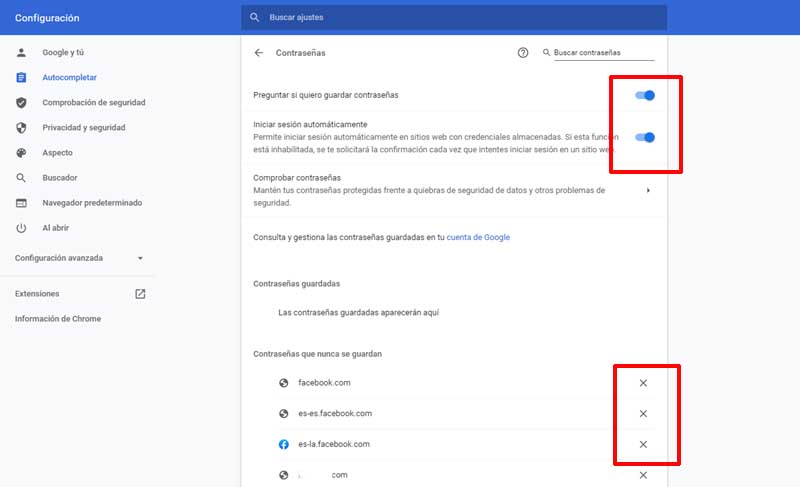The image size is (800, 487).
Task: Go to Navegador predeterminado settings
Action: (x=91, y=203)
